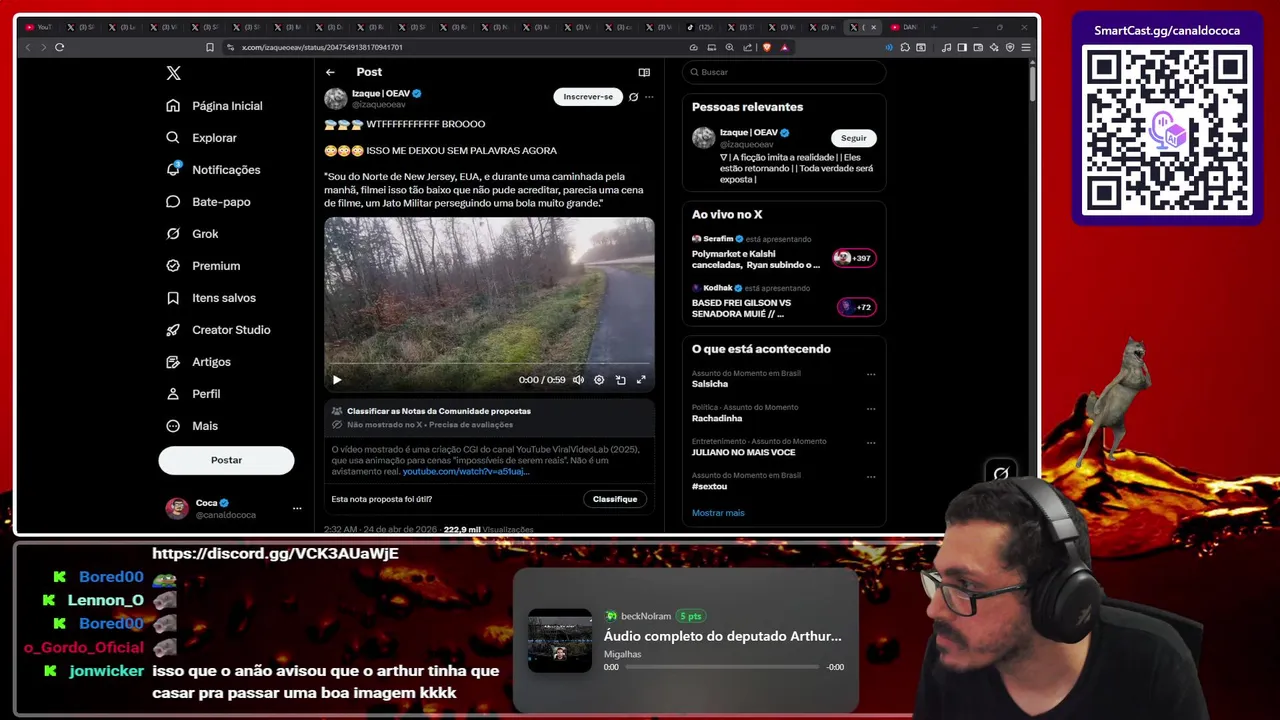
Task: Open Explorar in the sidebar
Action: (201, 138)
